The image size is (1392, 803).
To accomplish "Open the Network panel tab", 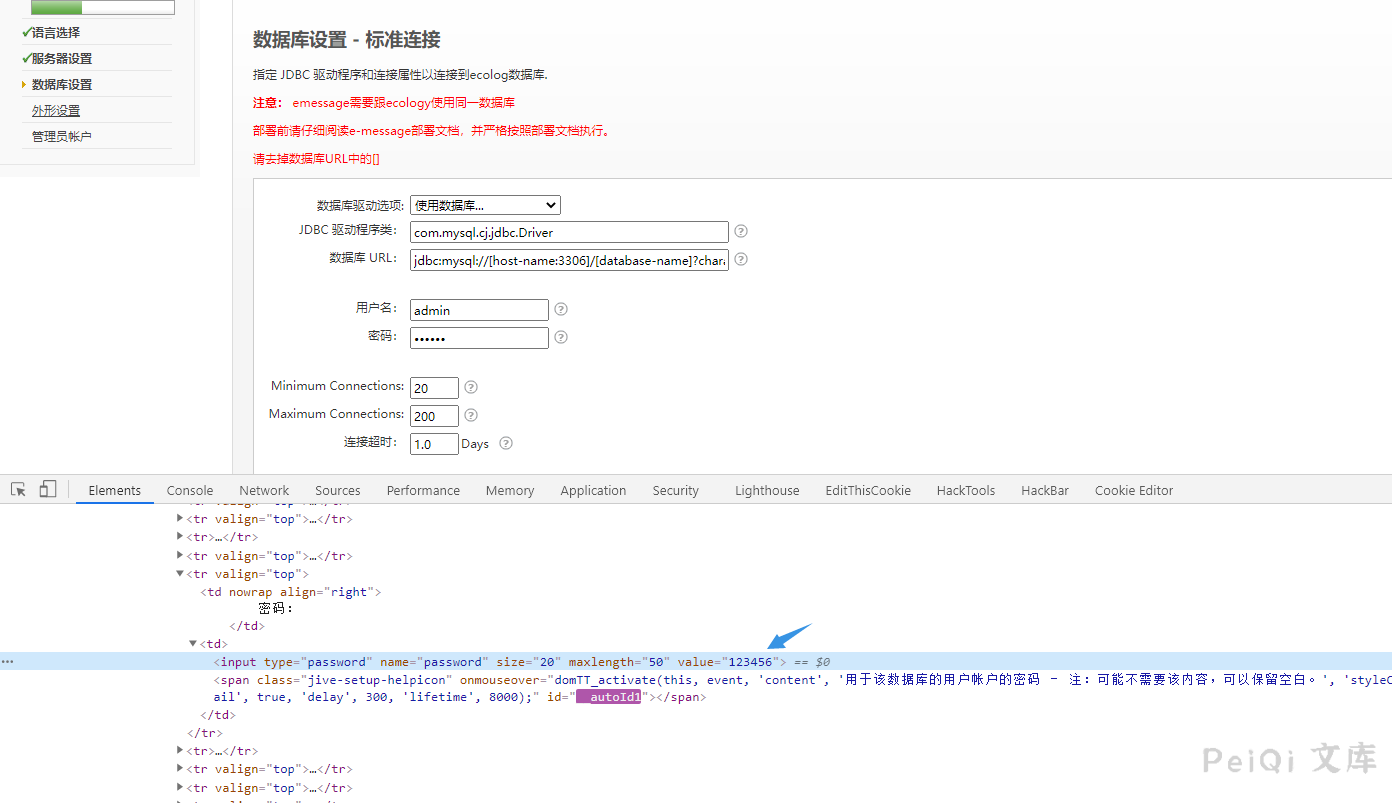I will click(263, 490).
